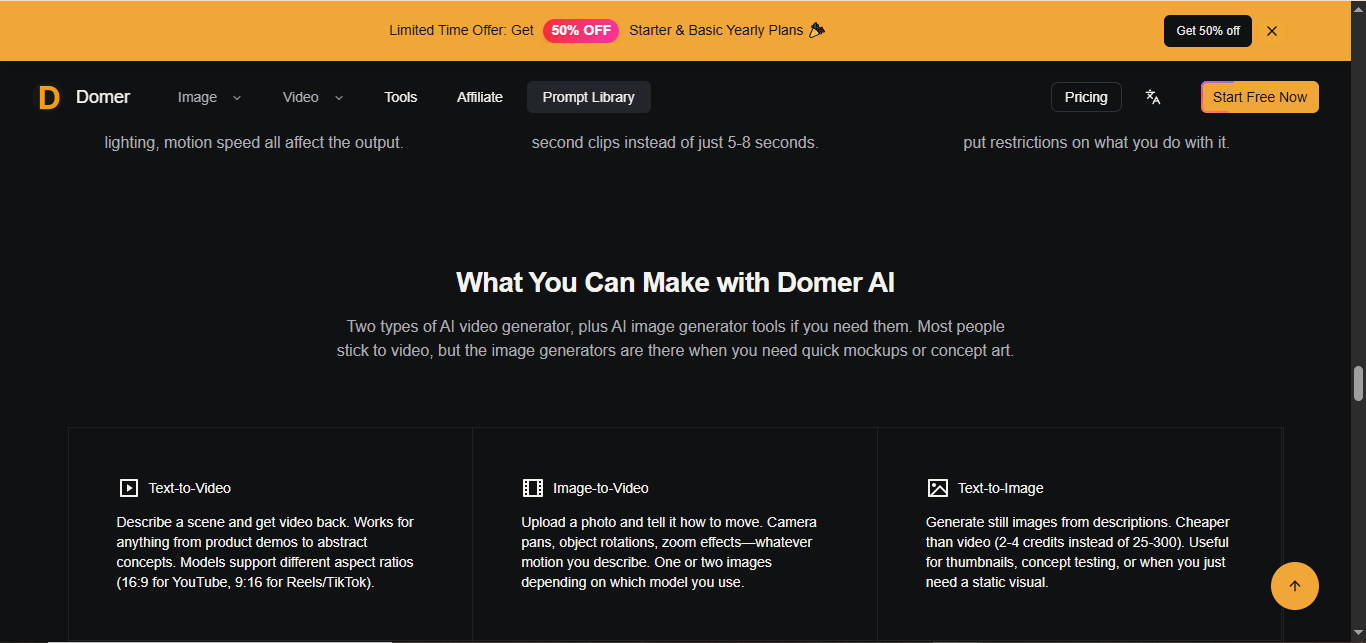1366x643 pixels.
Task: Click the Text-to-Image picture icon
Action: click(937, 488)
